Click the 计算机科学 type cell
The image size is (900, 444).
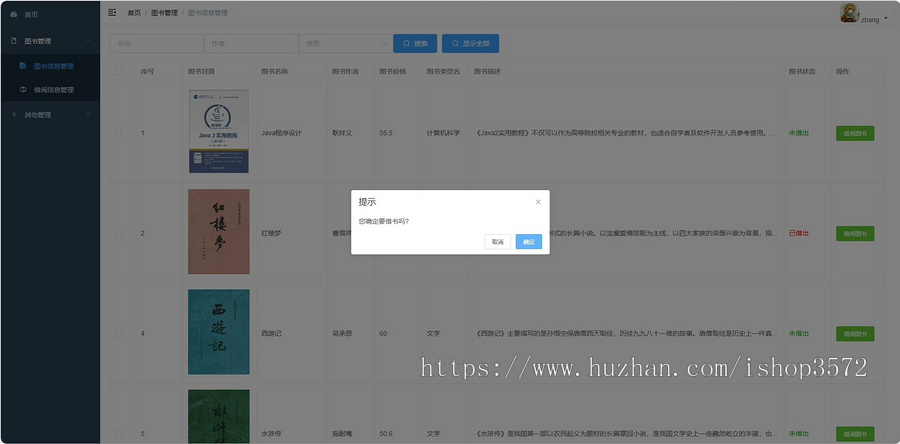point(443,133)
